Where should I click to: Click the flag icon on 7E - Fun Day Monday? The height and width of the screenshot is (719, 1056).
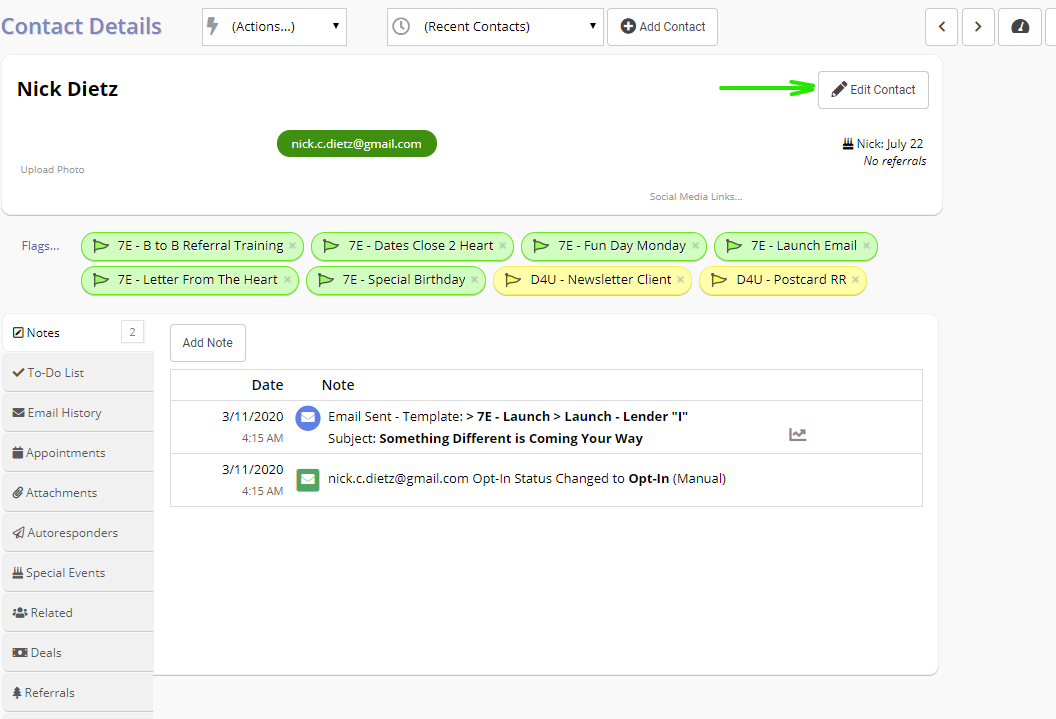[541, 246]
